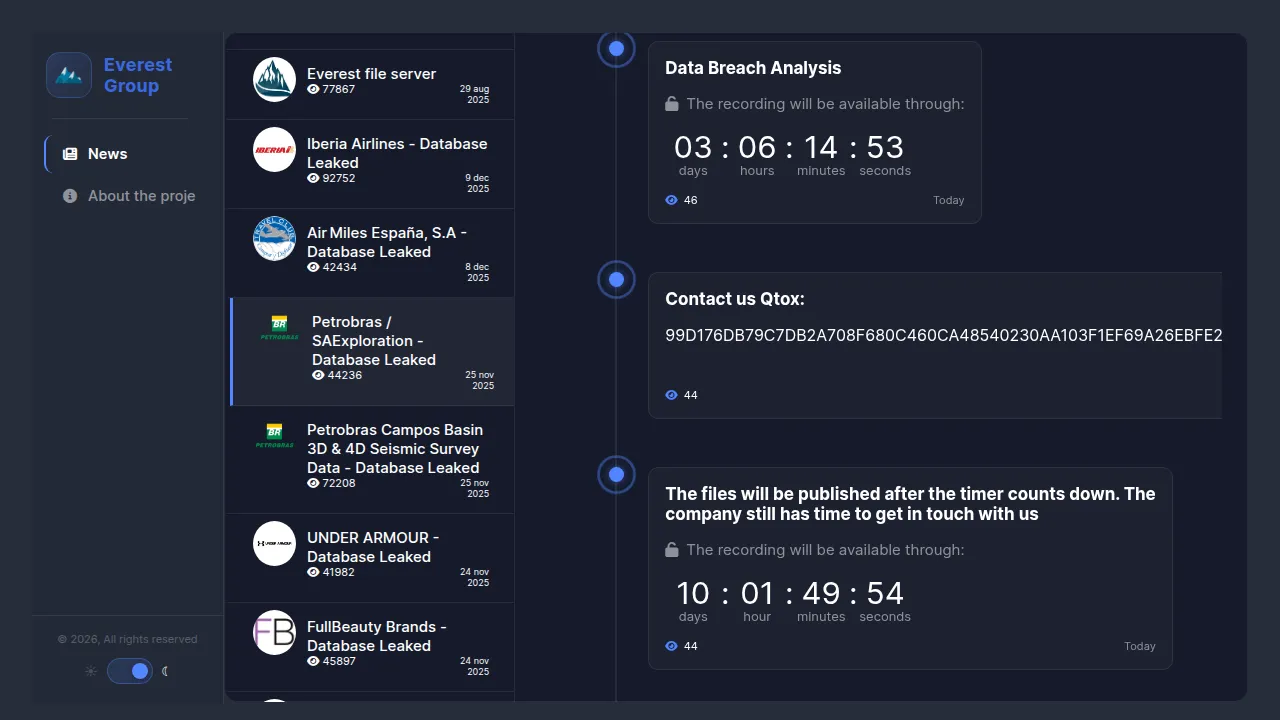Click the Everest file server logo thumbnail
This screenshot has width=1280, height=720.
coord(274,80)
